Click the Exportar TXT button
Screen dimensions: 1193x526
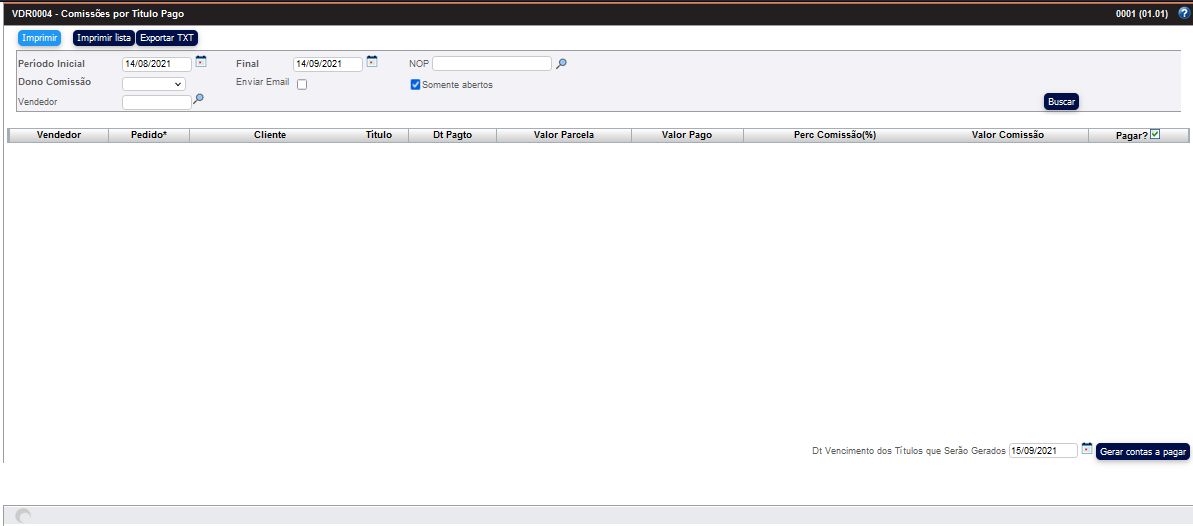(167, 38)
